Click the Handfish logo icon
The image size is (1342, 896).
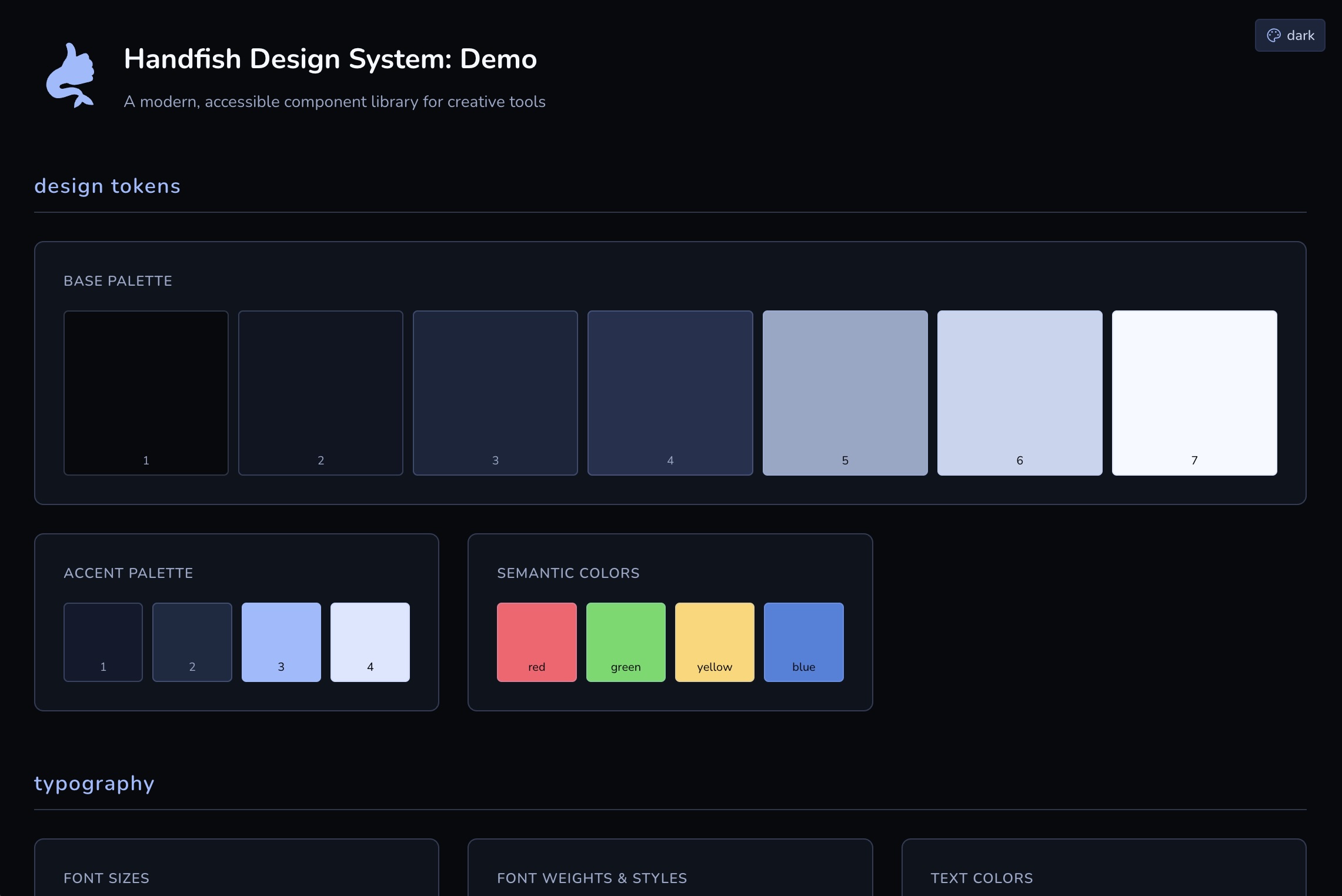tap(70, 75)
